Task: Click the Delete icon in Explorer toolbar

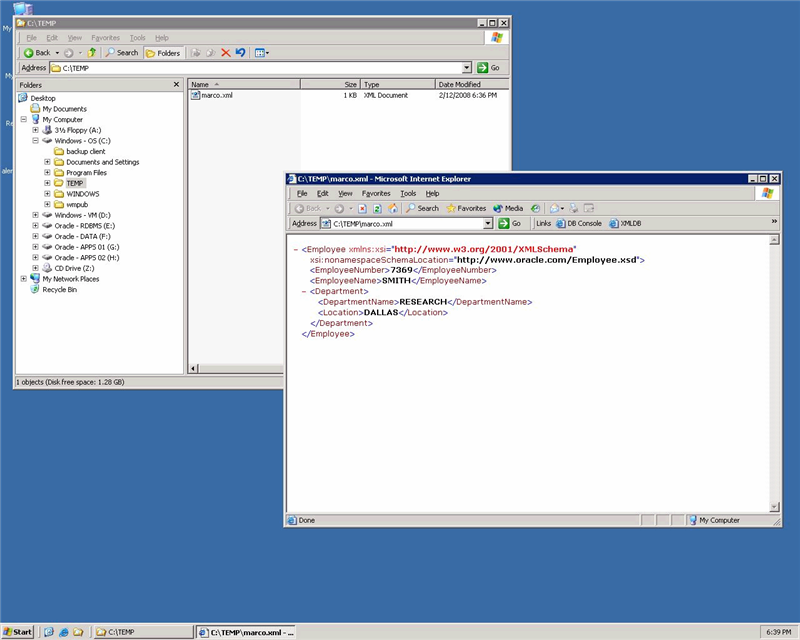Action: [x=225, y=52]
